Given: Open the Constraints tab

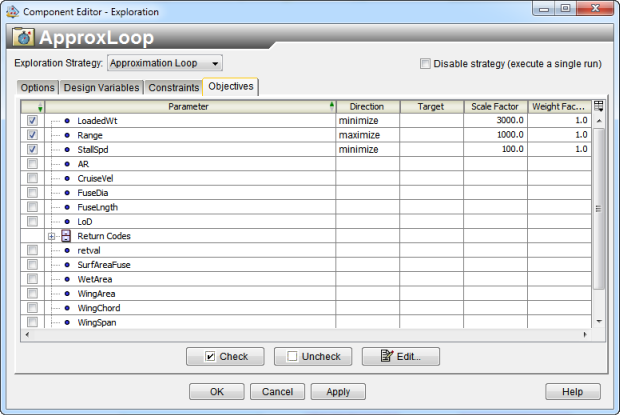Looking at the screenshot, I should pos(174,88).
